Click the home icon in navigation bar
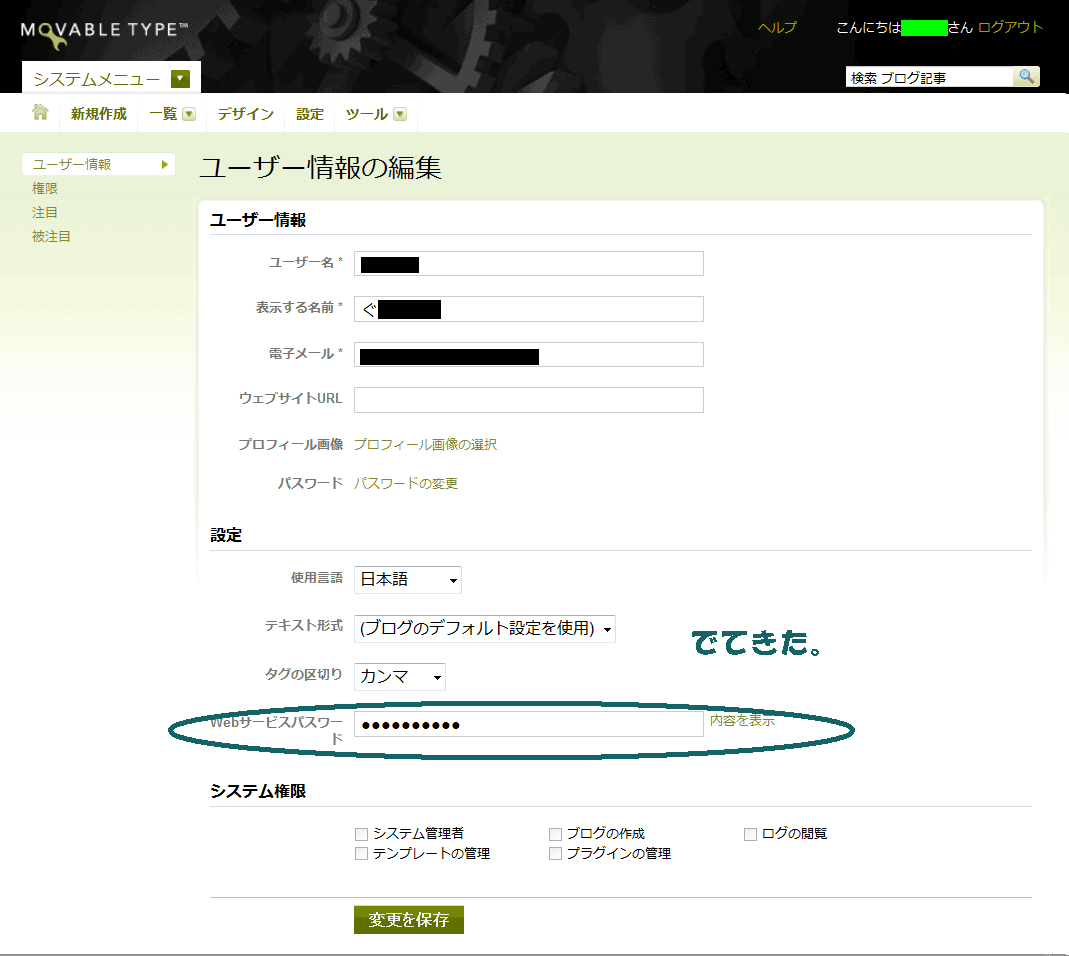The image size is (1069, 956). point(41,113)
